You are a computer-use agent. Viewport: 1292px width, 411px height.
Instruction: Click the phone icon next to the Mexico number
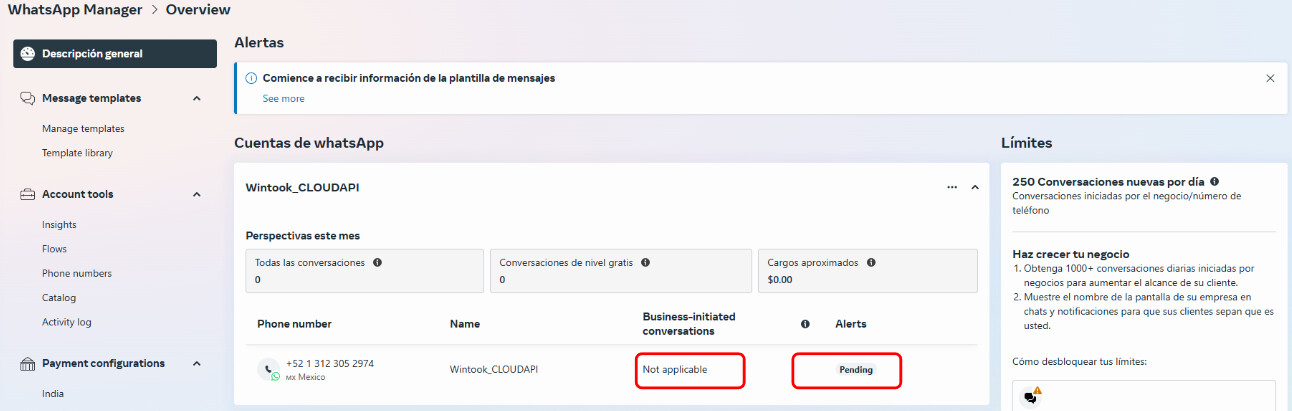(269, 368)
